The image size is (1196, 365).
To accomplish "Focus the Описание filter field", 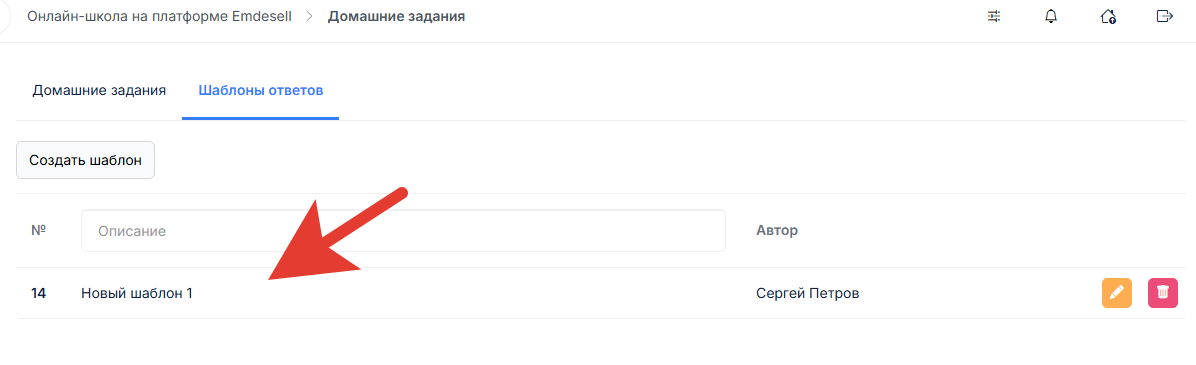I will 403,230.
